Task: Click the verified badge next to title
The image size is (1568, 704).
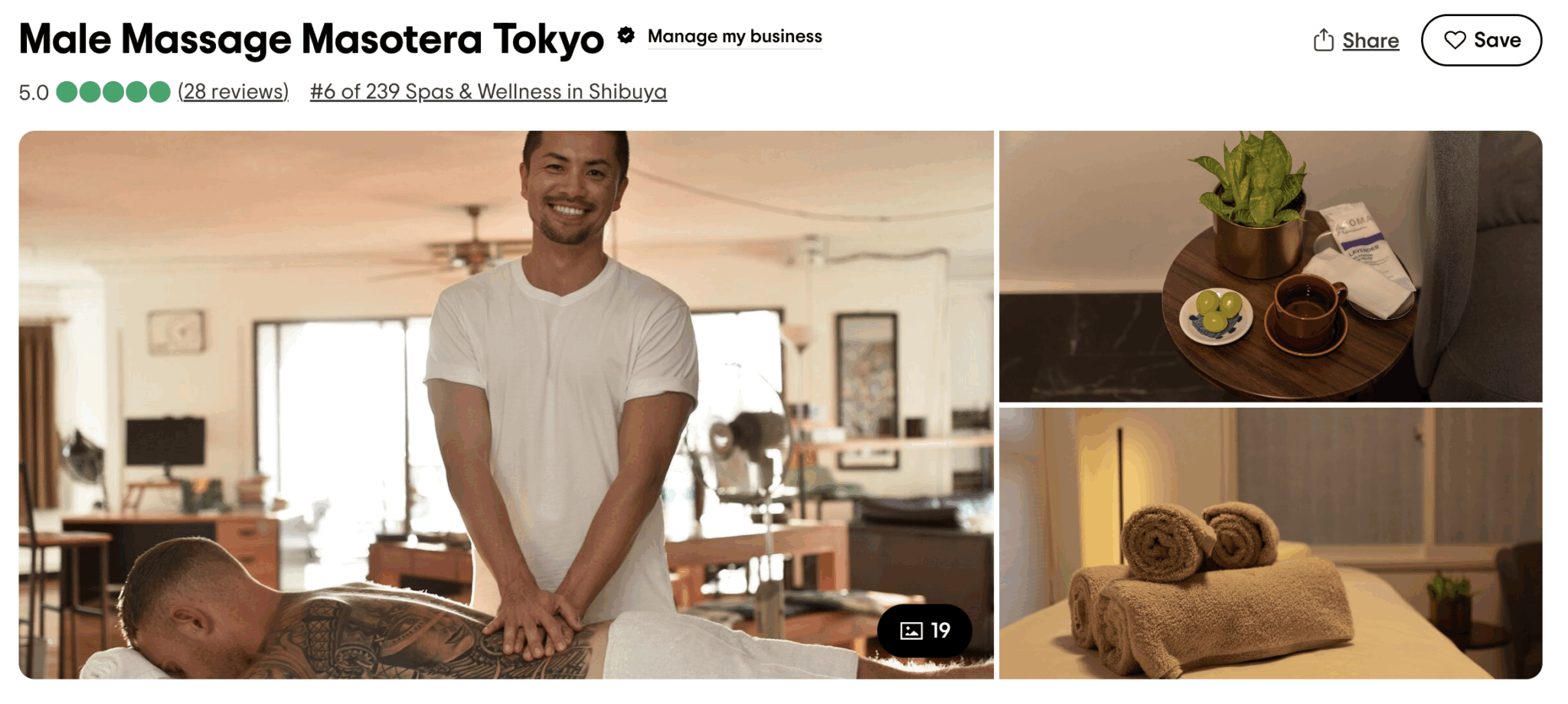Action: [626, 36]
